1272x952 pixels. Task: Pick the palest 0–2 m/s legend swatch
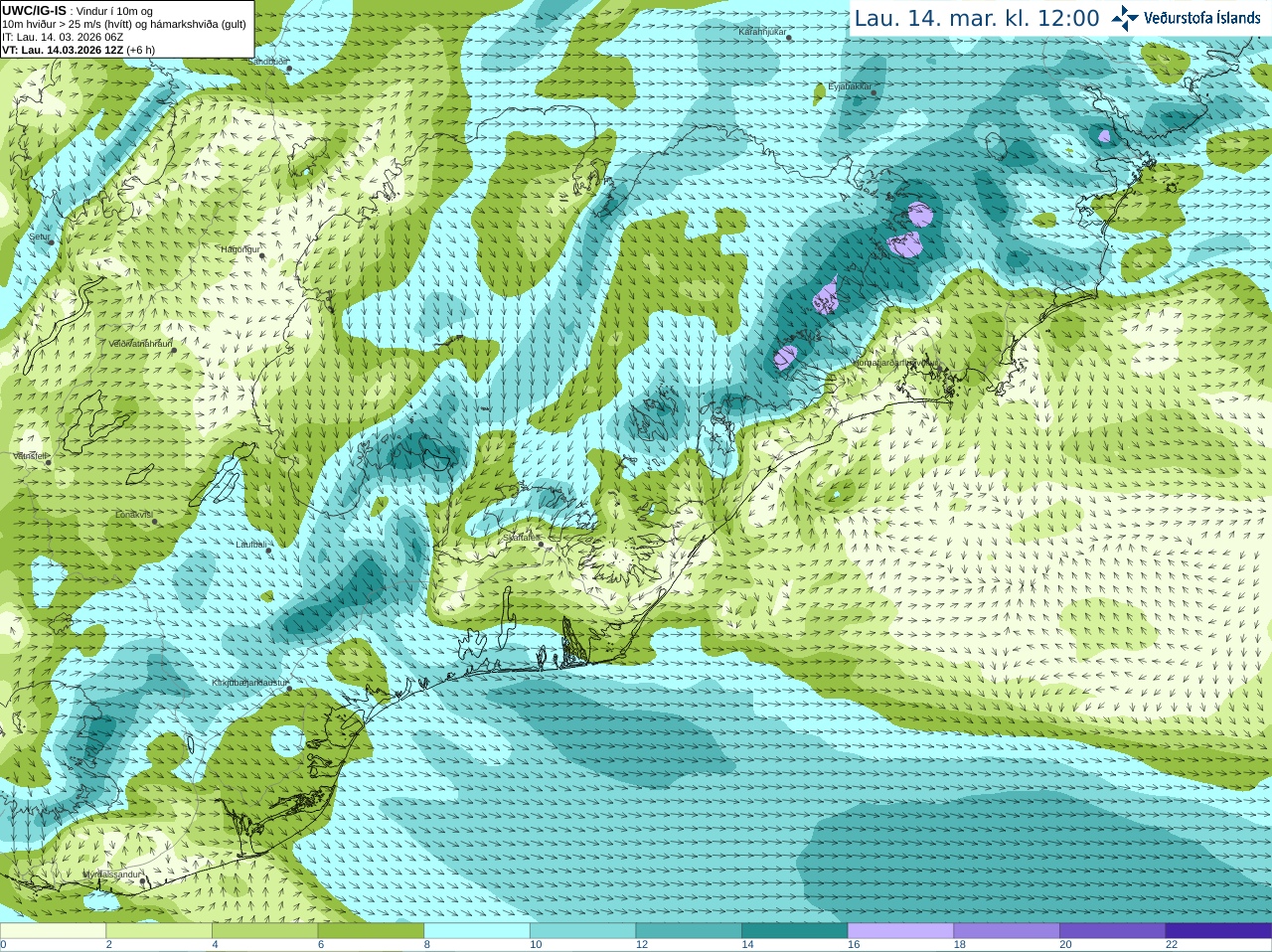[53, 931]
